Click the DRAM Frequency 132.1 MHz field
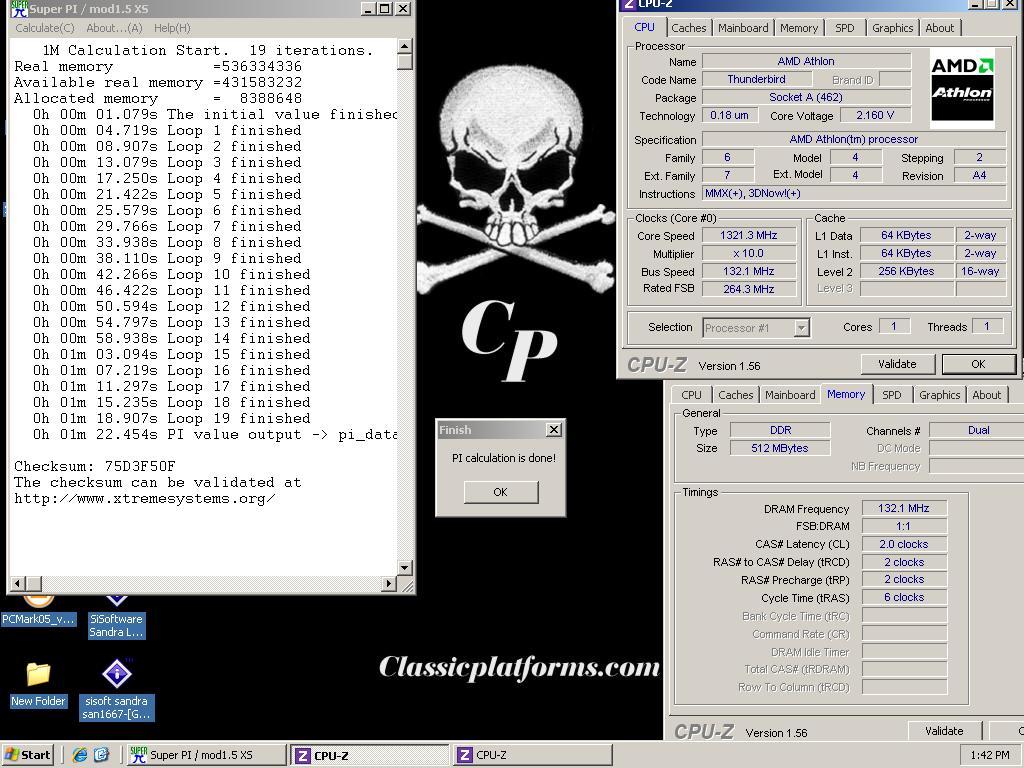This screenshot has height=768, width=1024. coord(904,508)
